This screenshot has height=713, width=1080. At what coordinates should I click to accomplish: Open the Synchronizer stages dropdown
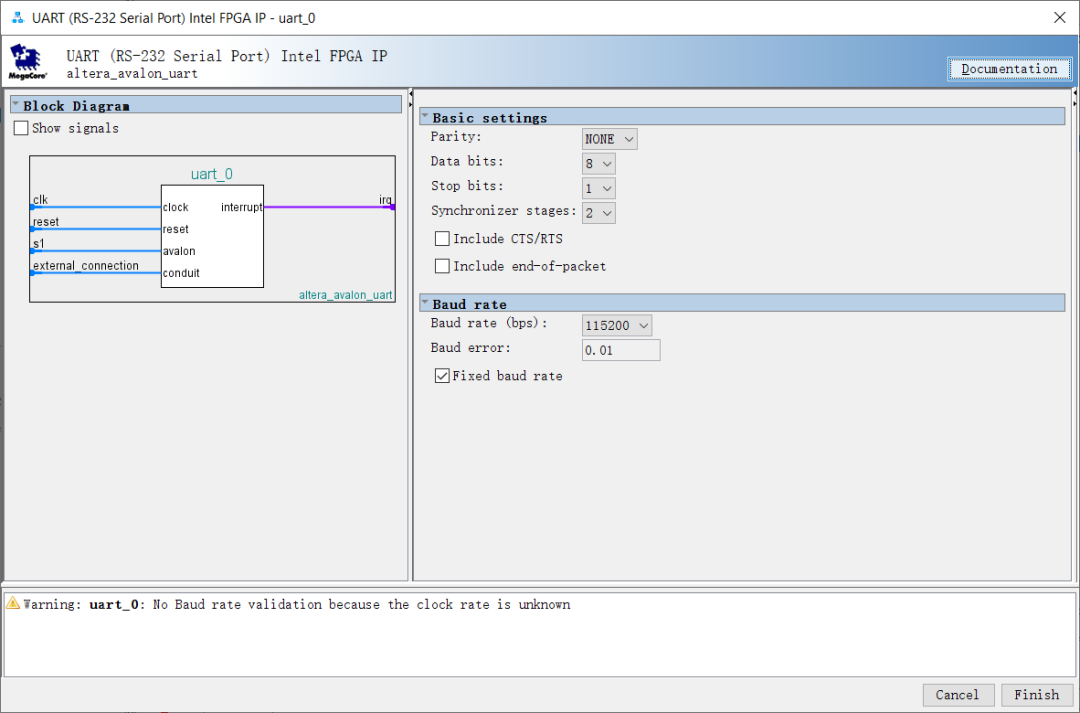click(x=599, y=213)
